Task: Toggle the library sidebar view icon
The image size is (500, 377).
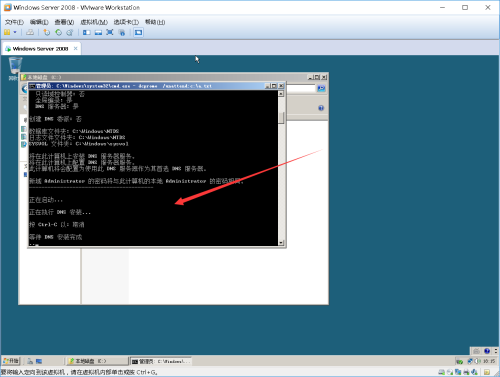Action: click(87, 32)
